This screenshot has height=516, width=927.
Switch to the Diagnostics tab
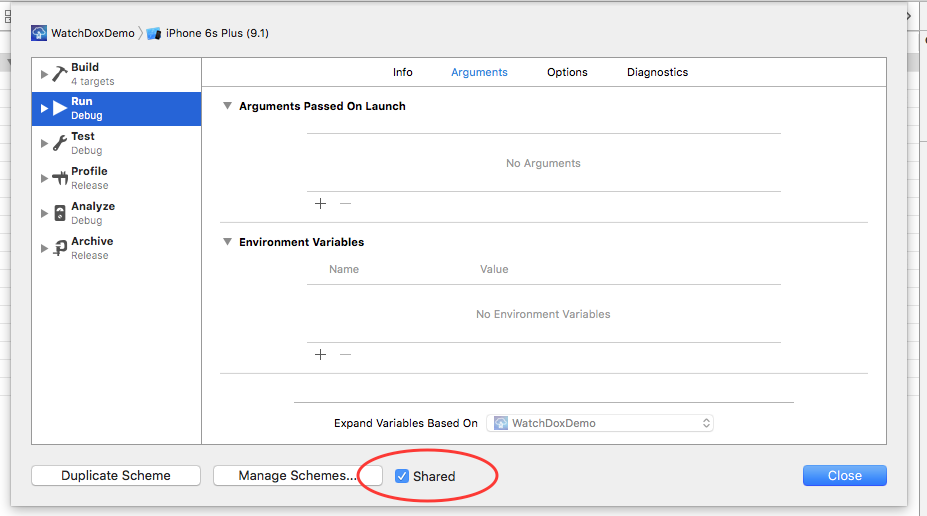[x=657, y=72]
